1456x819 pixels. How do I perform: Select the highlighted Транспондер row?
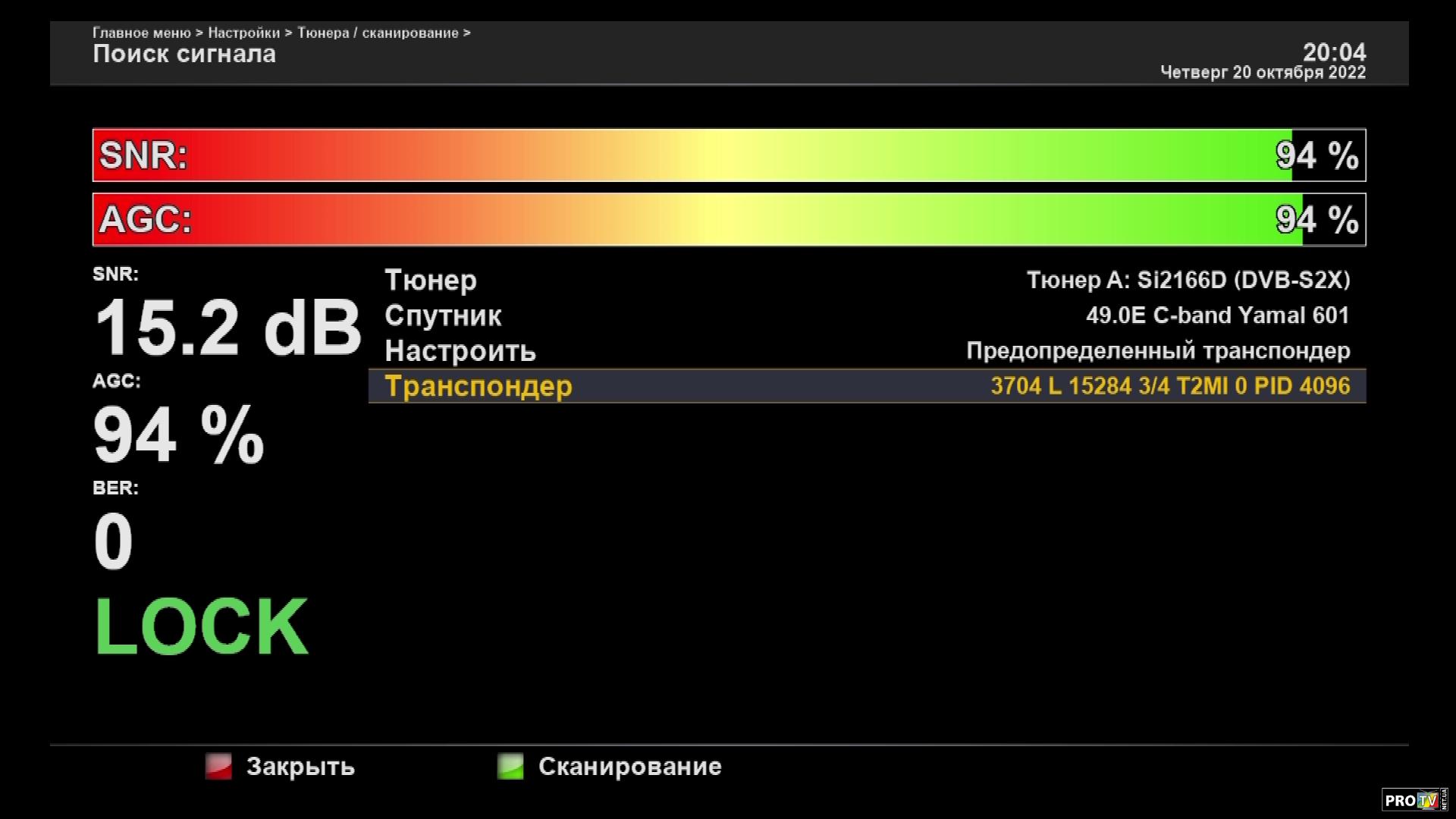tap(479, 386)
